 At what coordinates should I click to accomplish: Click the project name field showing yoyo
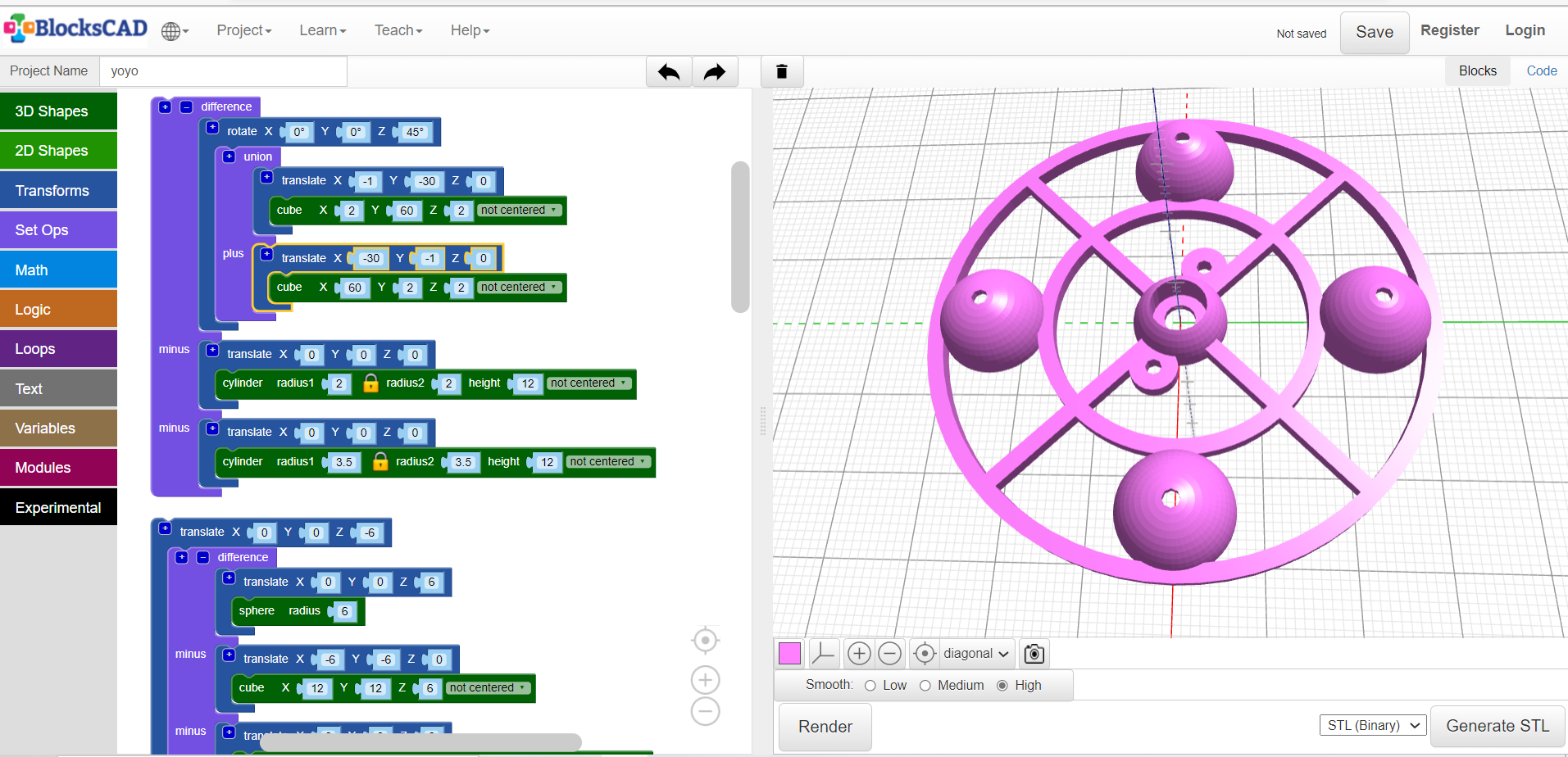click(x=221, y=71)
